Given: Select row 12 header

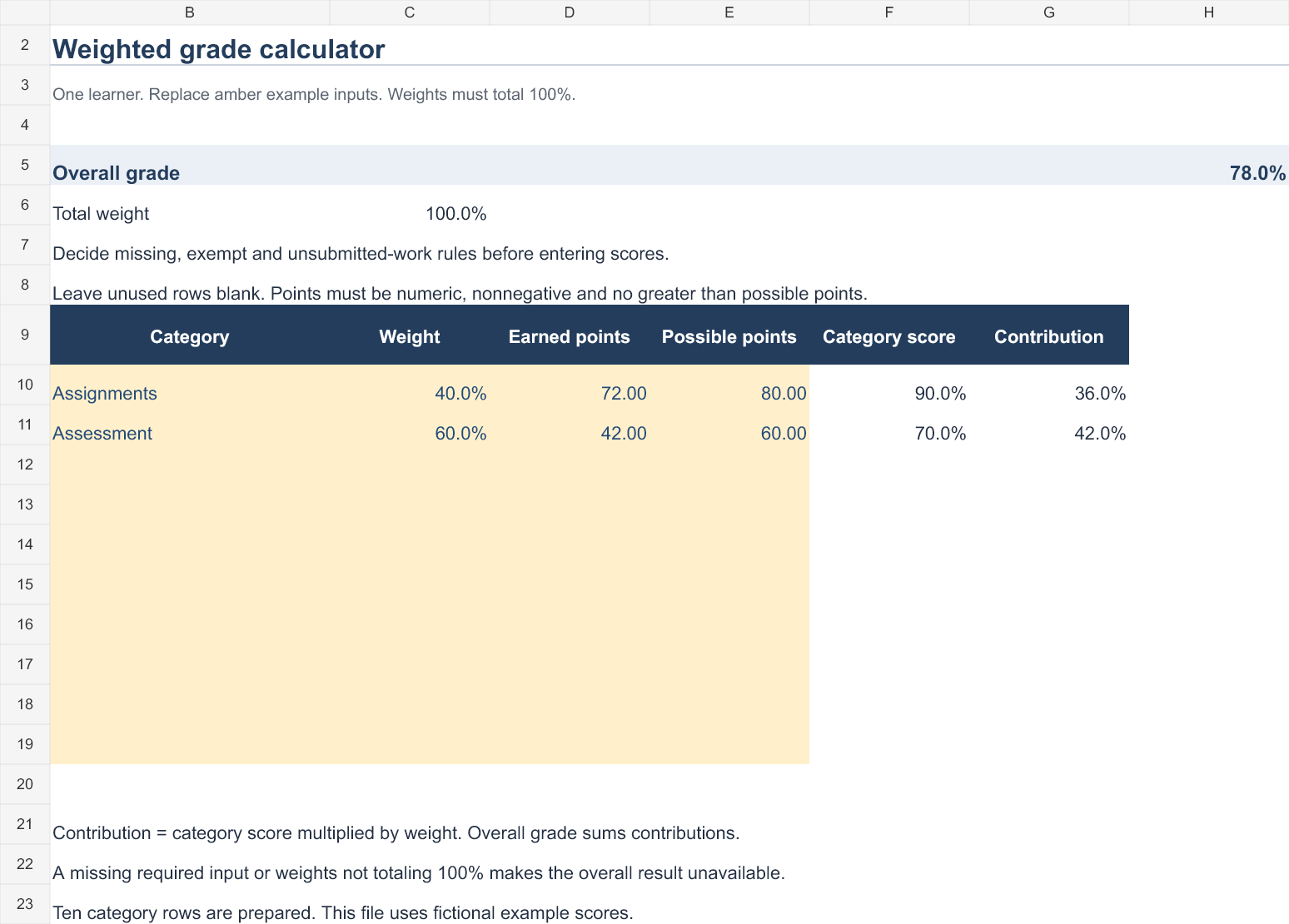Looking at the screenshot, I should (25, 464).
